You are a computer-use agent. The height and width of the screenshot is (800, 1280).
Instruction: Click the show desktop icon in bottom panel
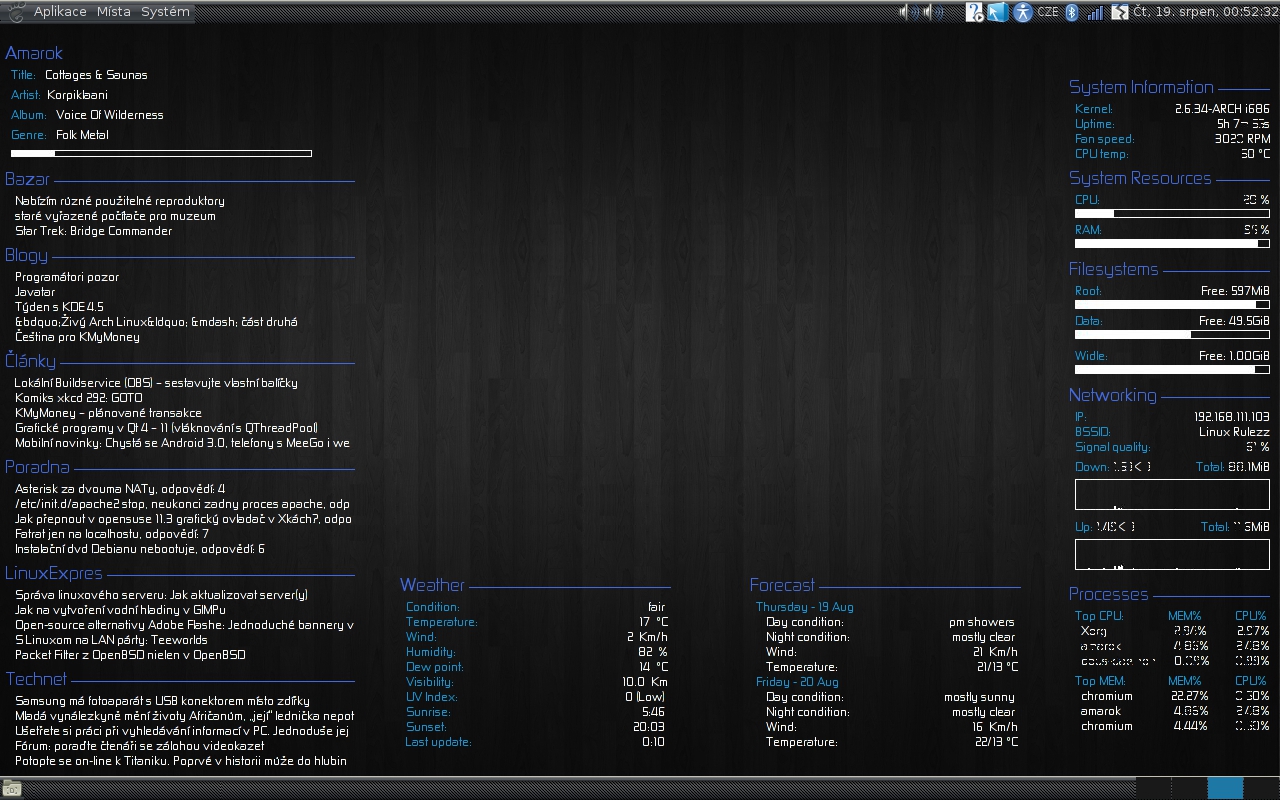(12, 789)
